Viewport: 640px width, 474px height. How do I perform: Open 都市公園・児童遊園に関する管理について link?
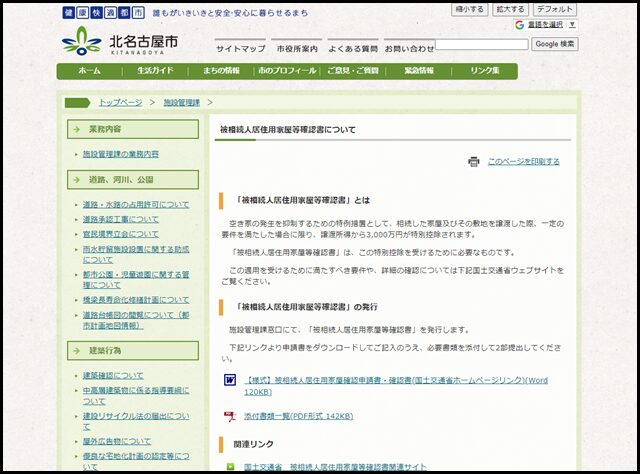tap(136, 280)
